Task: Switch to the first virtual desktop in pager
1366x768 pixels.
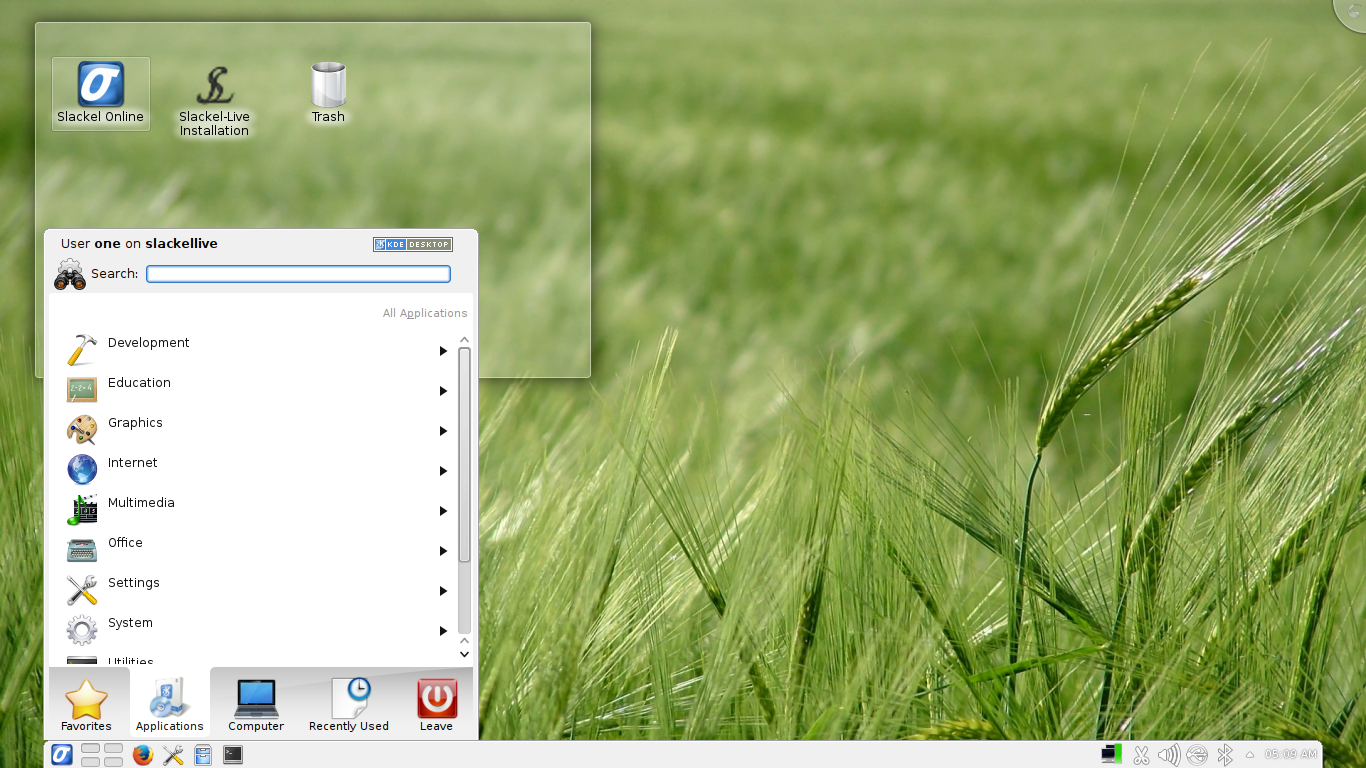Action: pos(90,749)
